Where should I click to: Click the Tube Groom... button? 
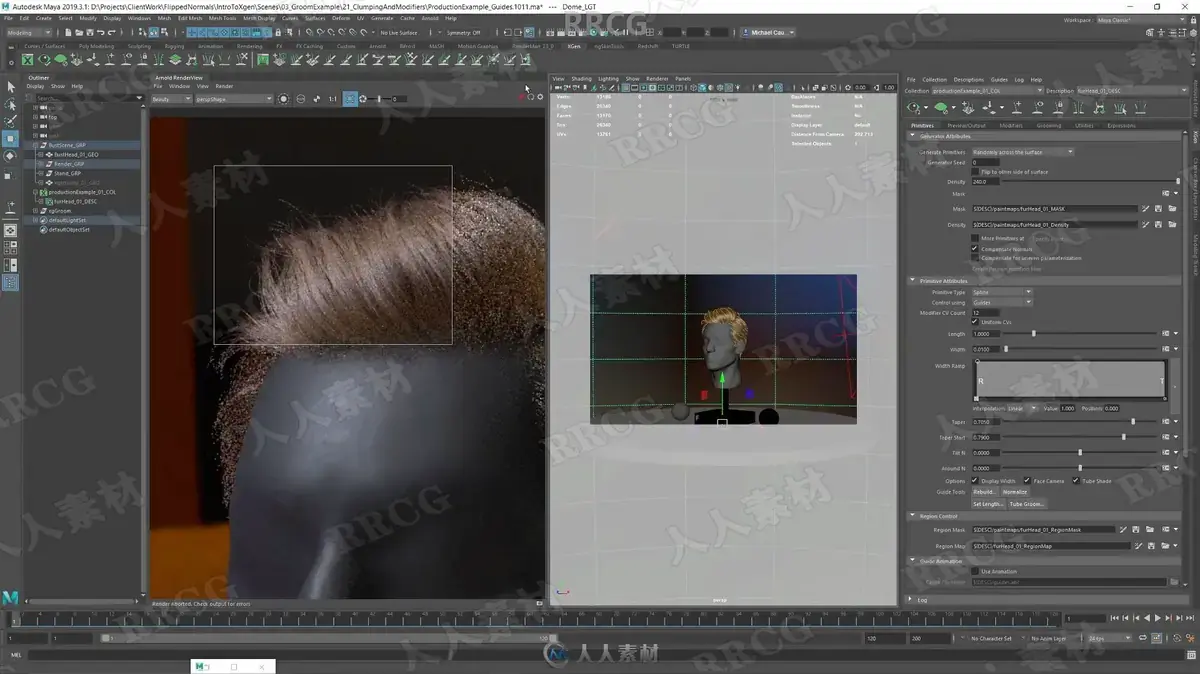[x=1027, y=504]
